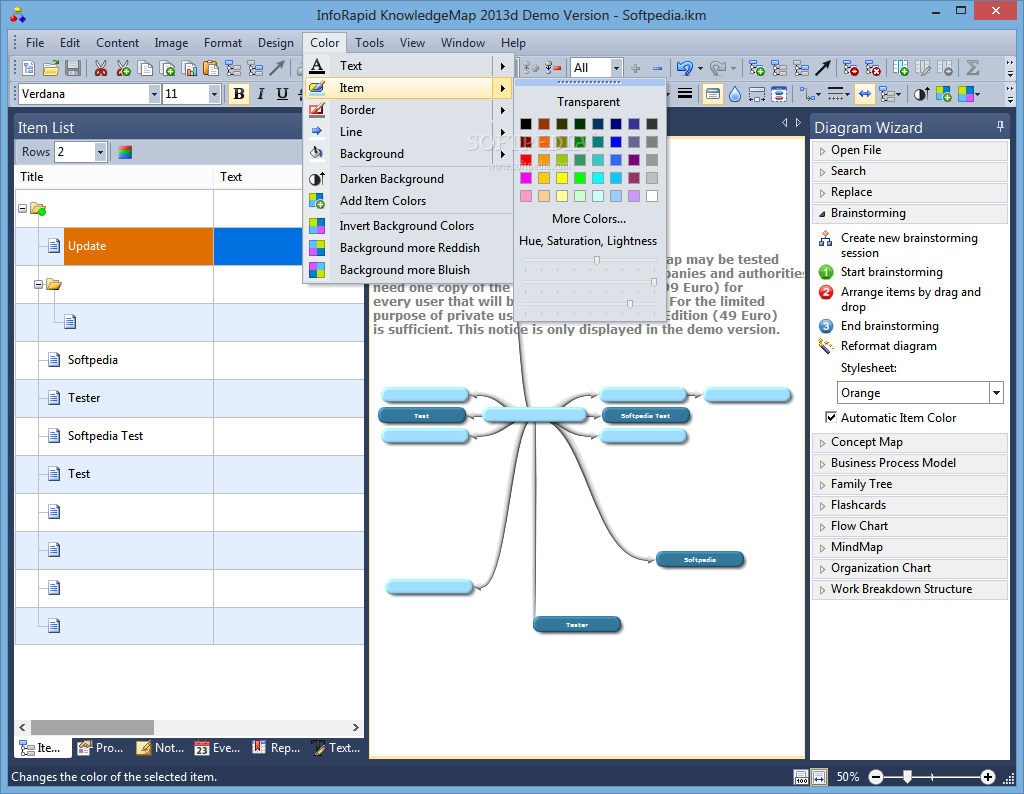Click Start brainstorming link

point(891,272)
